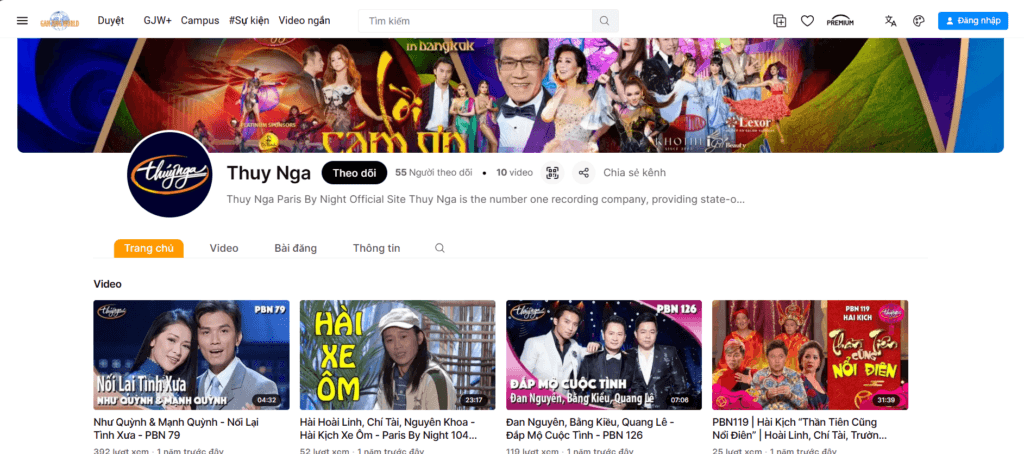The image size is (1024, 454).
Task: Click the Đăng nhập login button
Action: click(x=972, y=21)
